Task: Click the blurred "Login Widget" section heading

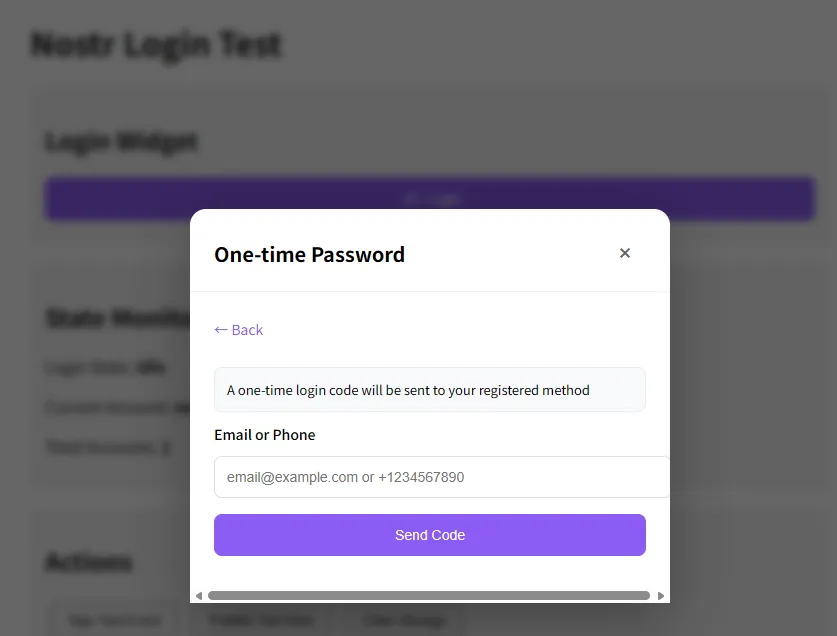Action: tap(121, 142)
